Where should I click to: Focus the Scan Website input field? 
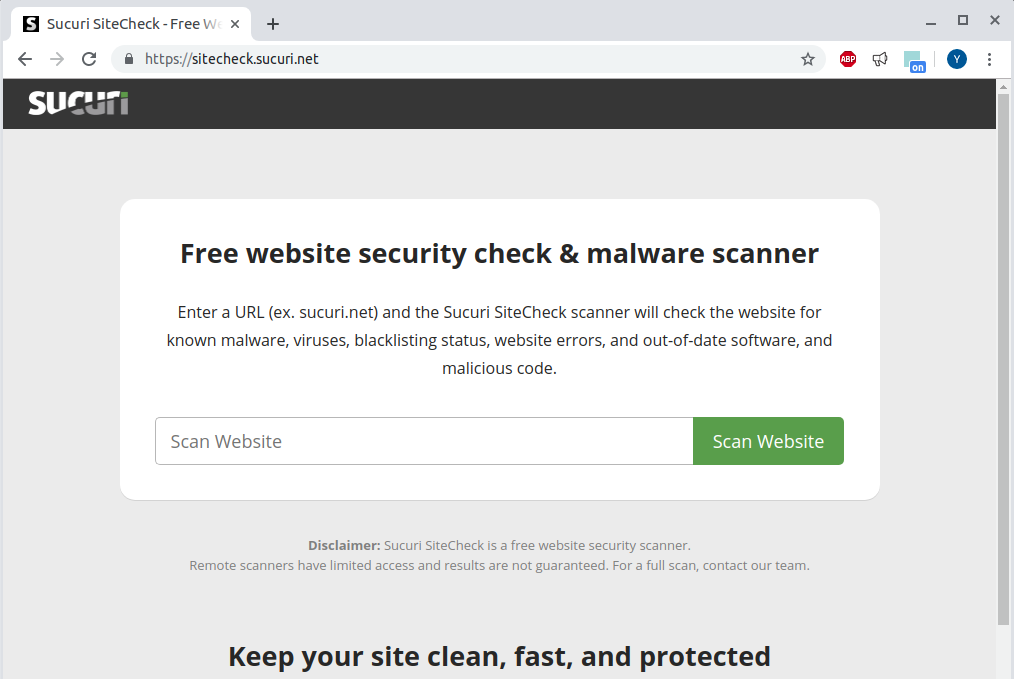pyautogui.click(x=420, y=441)
